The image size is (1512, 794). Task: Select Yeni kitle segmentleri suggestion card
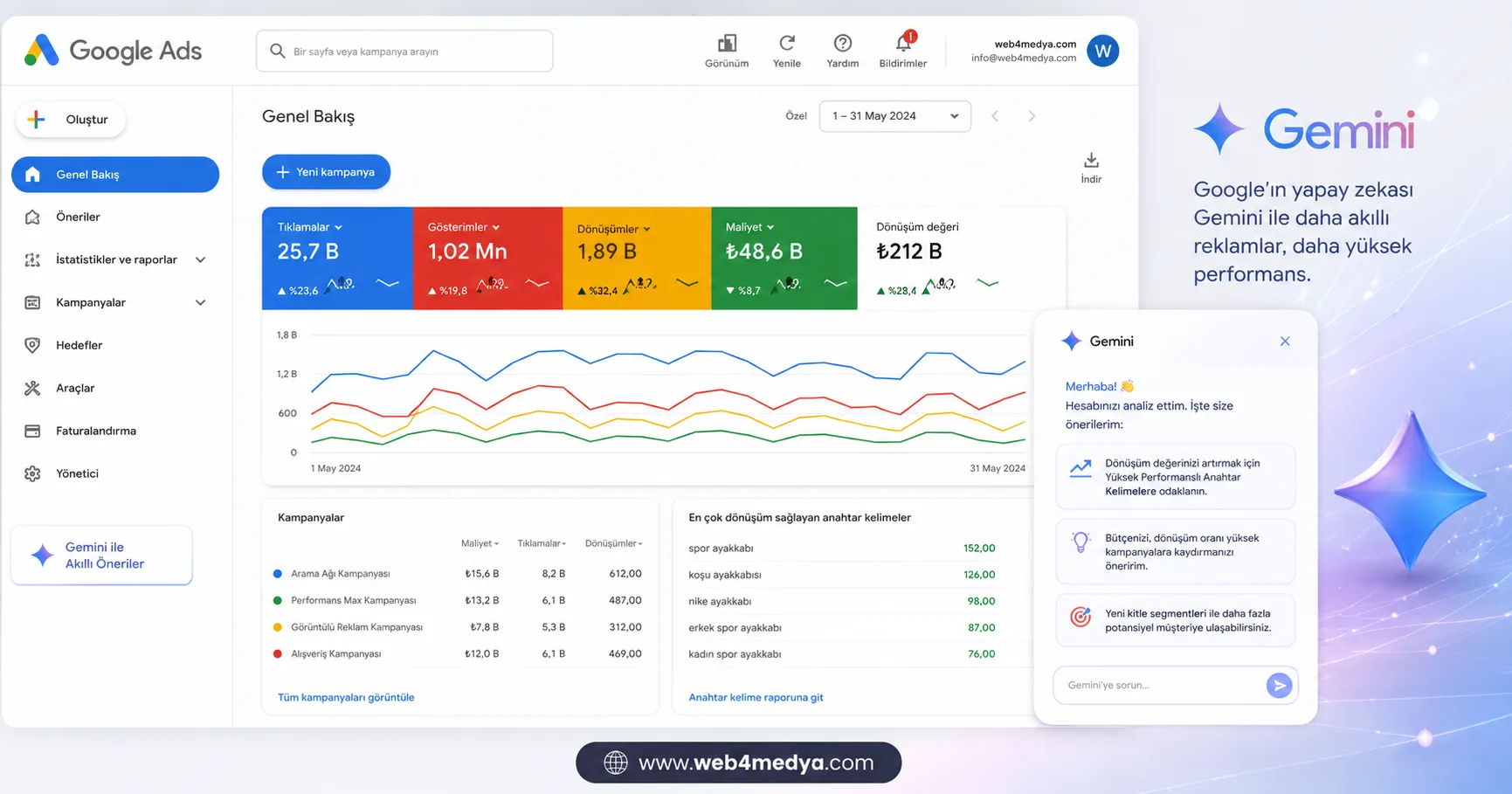1175,620
